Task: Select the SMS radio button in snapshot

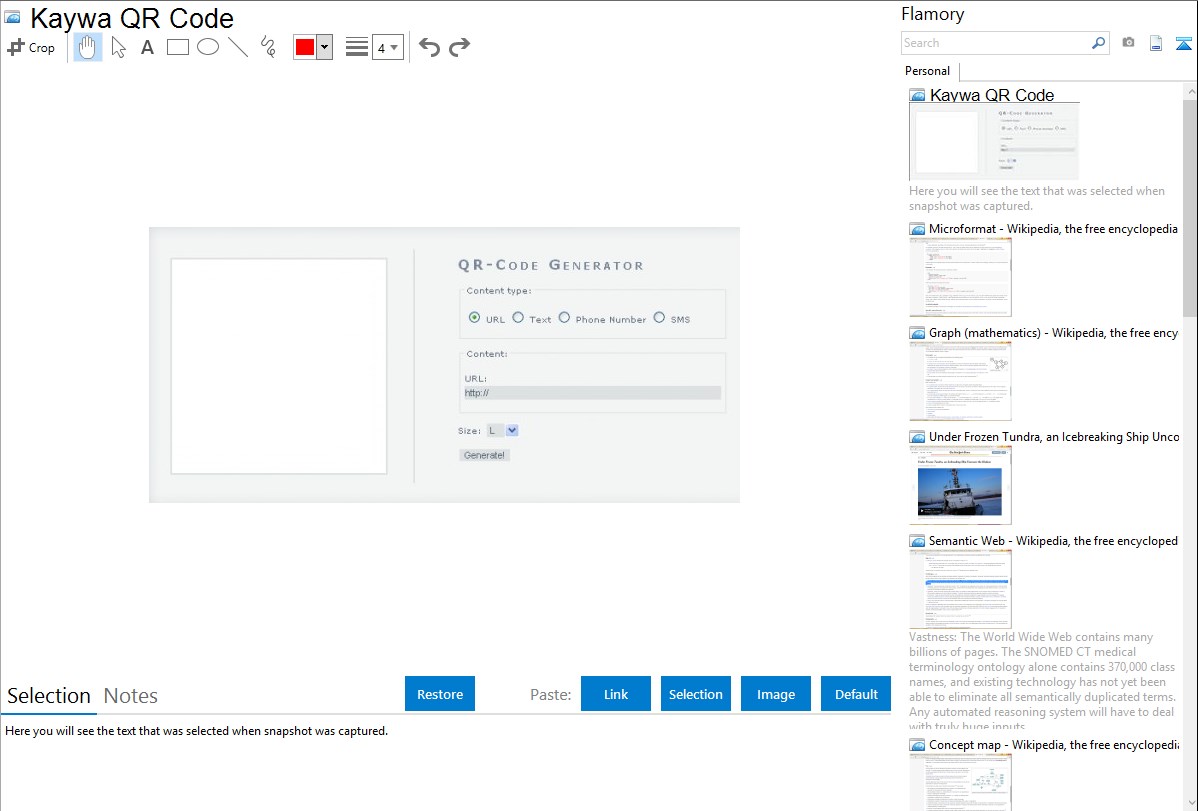Action: coord(659,318)
